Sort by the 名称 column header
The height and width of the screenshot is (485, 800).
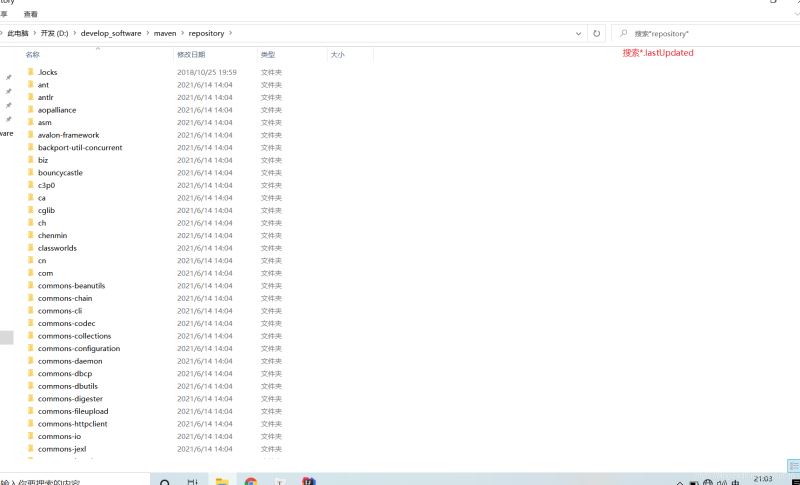coord(33,55)
